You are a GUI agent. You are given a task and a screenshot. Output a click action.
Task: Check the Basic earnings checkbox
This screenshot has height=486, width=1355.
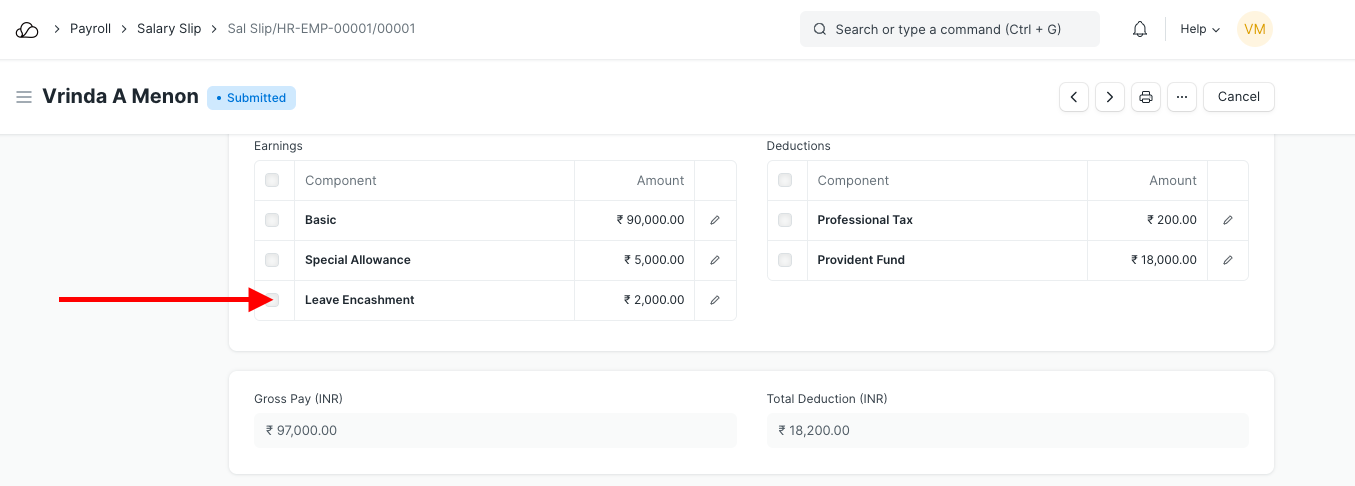272,220
